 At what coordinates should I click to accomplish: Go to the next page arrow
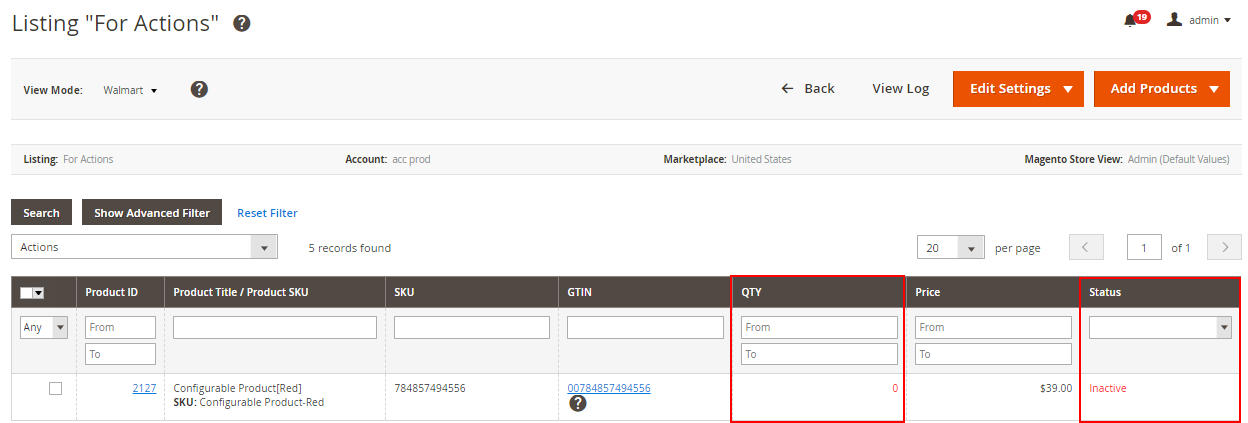coord(1224,247)
